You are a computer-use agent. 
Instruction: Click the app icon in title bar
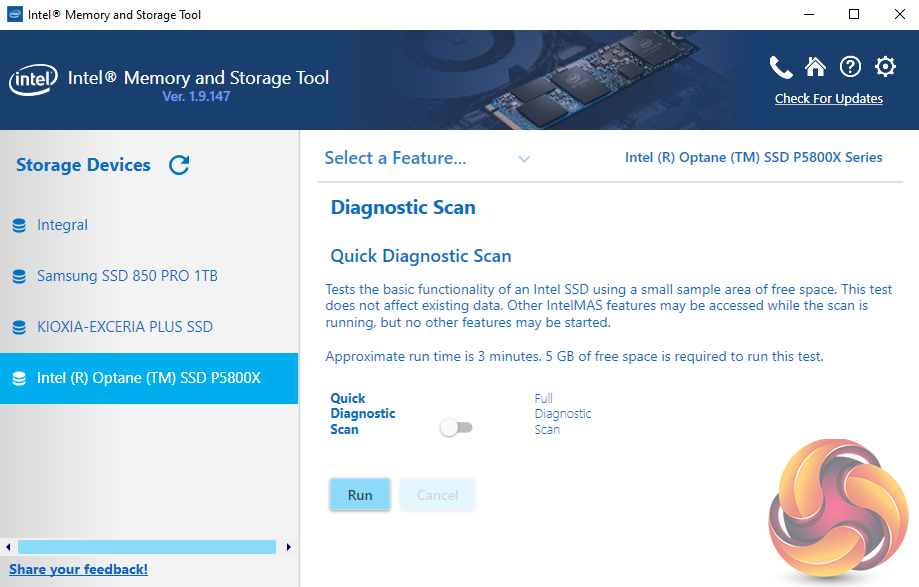click(x=15, y=15)
